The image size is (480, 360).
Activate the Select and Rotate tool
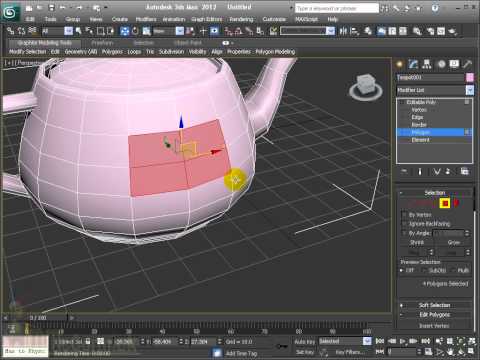pyautogui.click(x=135, y=31)
